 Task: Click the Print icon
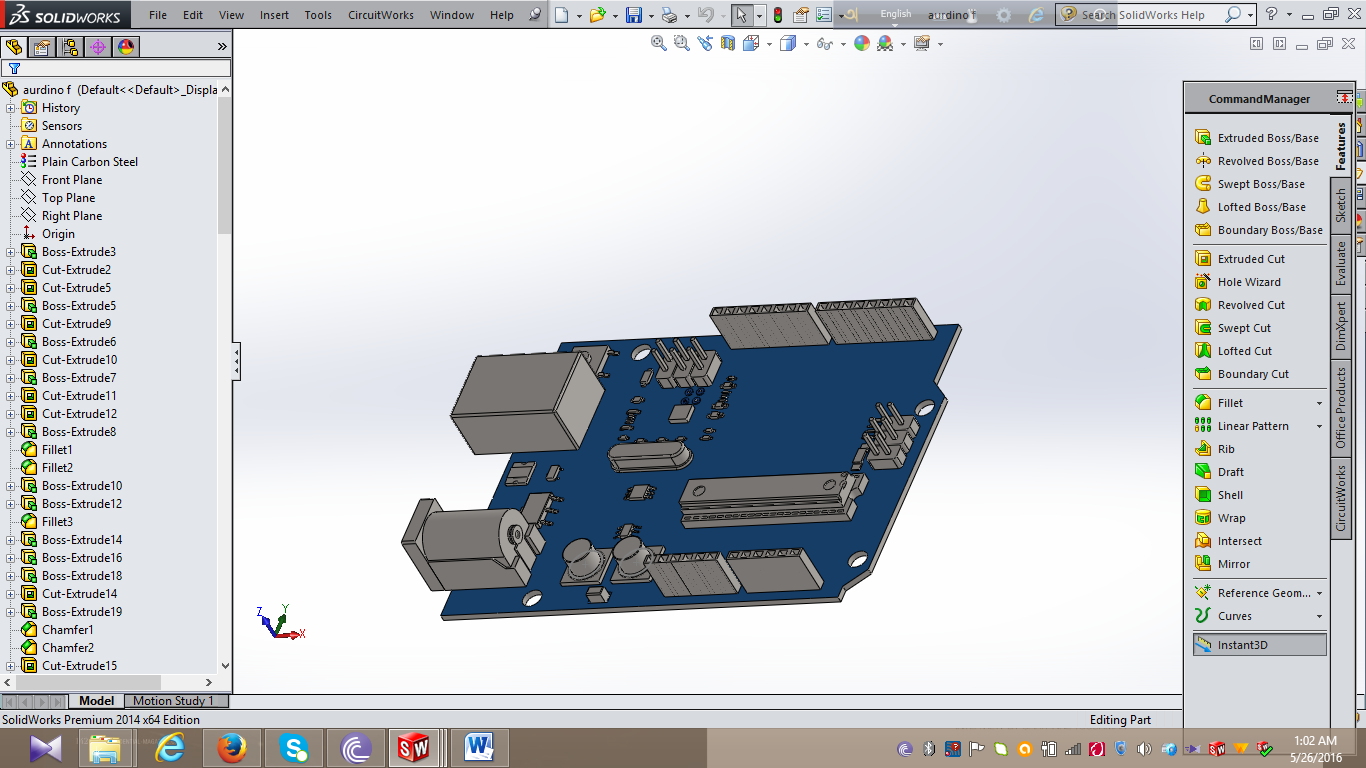[x=669, y=15]
